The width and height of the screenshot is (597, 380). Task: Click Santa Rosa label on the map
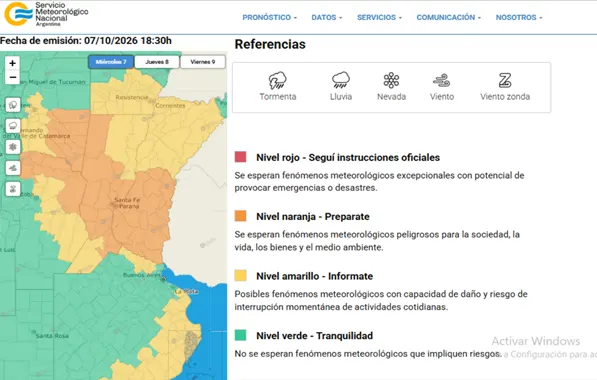52,336
